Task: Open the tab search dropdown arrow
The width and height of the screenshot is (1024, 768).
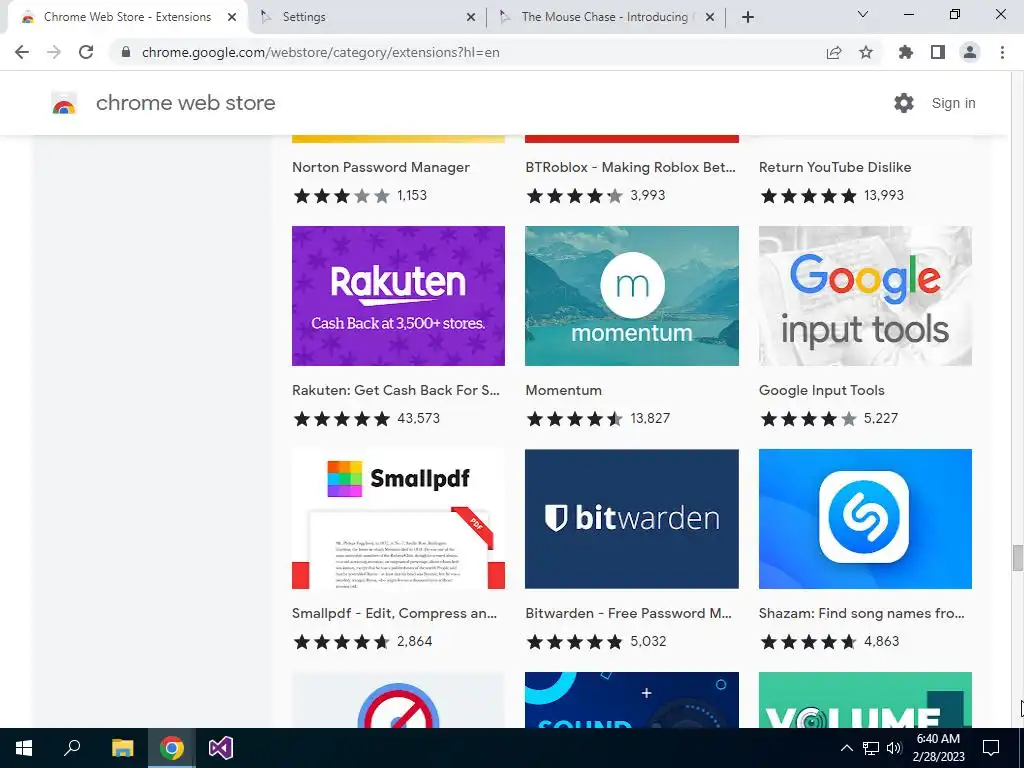Action: pos(863,14)
